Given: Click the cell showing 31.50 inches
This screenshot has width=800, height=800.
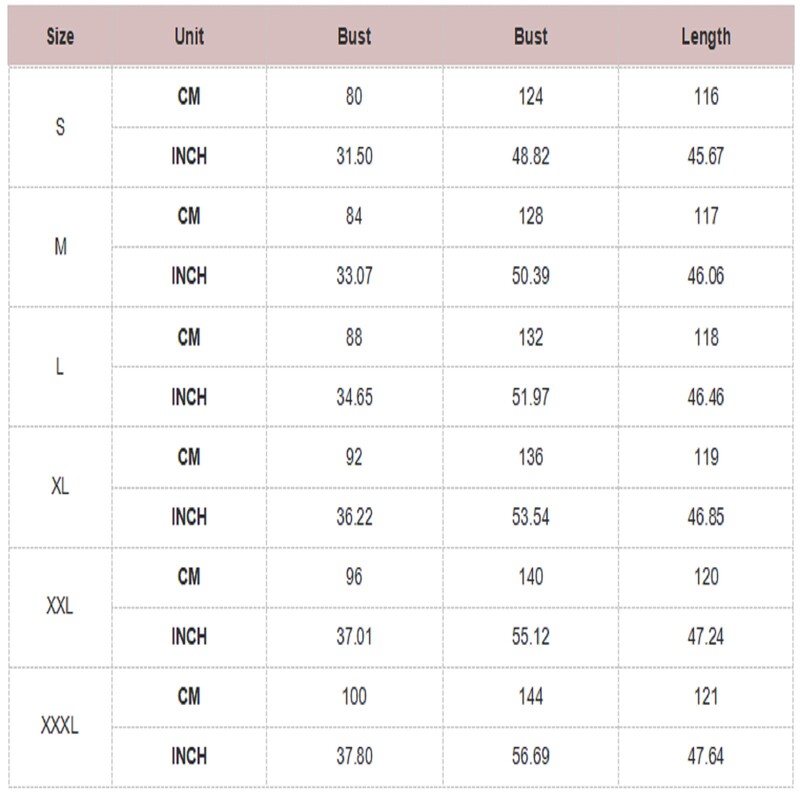Looking at the screenshot, I should click(x=354, y=157).
